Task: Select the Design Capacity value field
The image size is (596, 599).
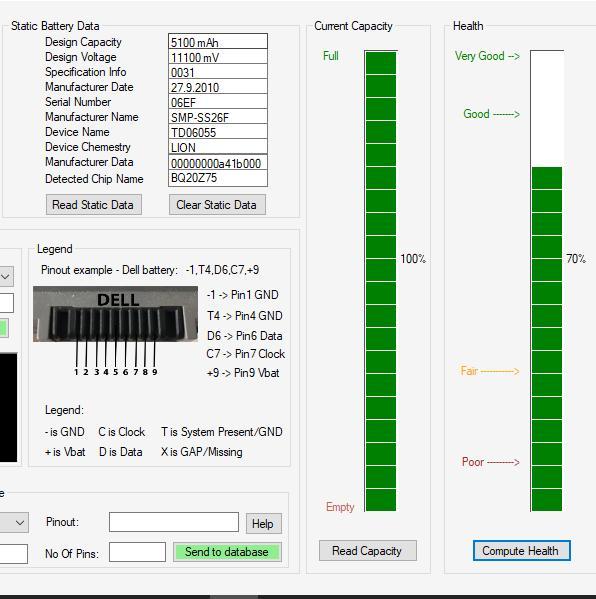Action: [x=218, y=41]
